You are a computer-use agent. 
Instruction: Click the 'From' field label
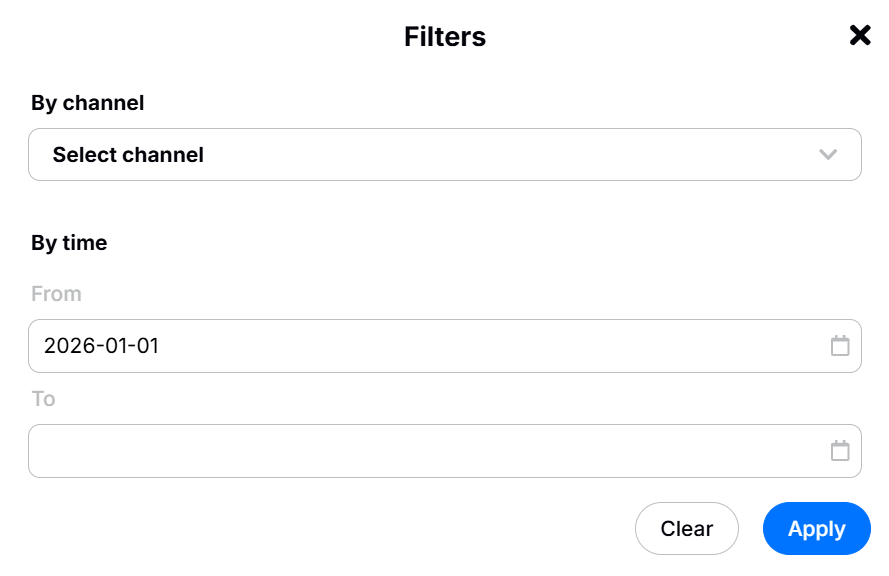56,294
